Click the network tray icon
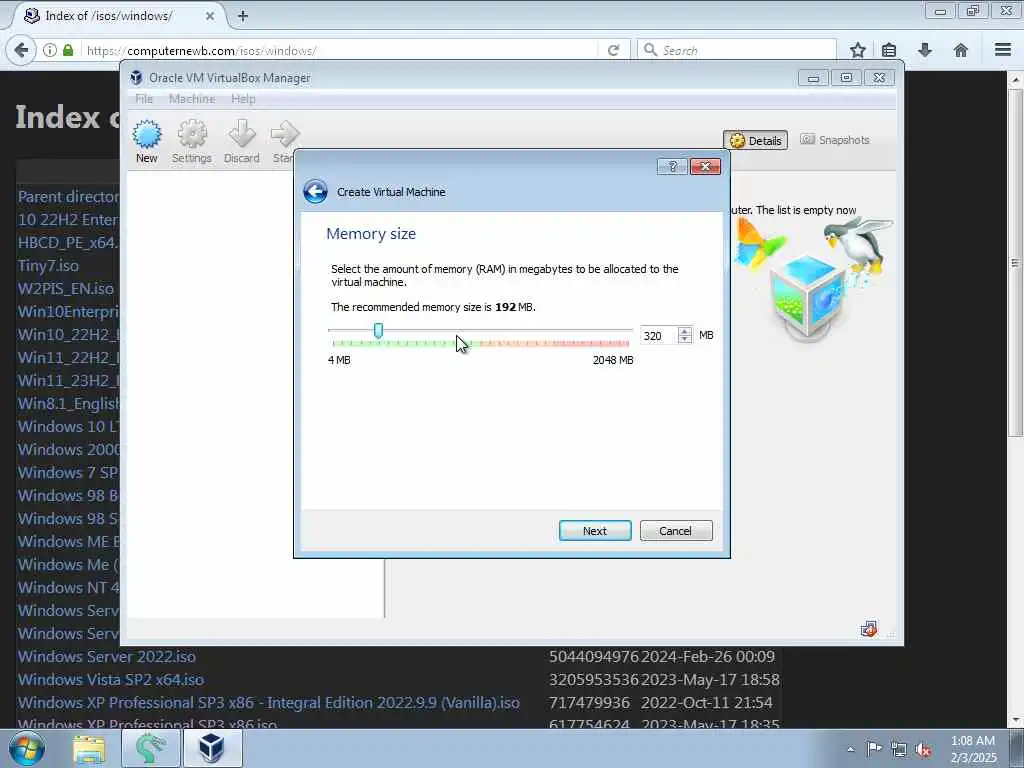This screenshot has height=768, width=1024. (x=899, y=749)
